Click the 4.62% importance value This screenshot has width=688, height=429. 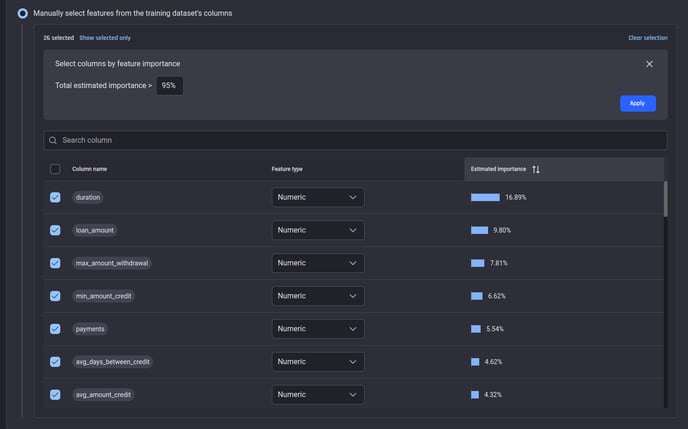tap(493, 362)
